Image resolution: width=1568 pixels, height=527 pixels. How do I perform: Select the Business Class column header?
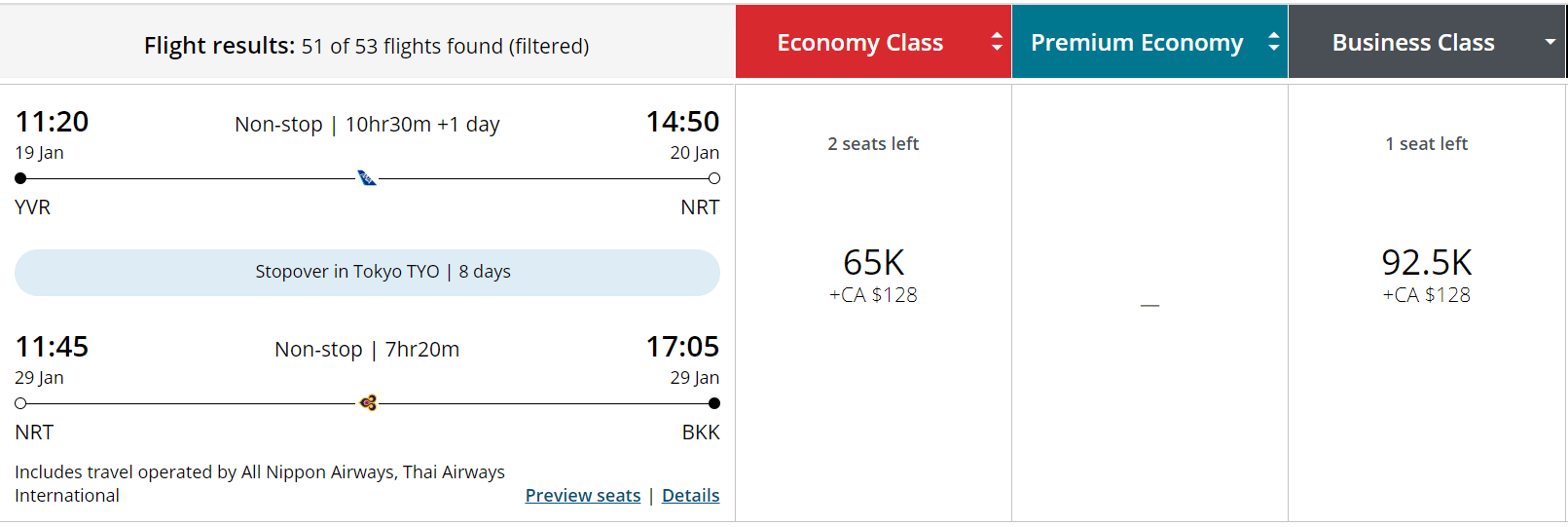point(1412,43)
